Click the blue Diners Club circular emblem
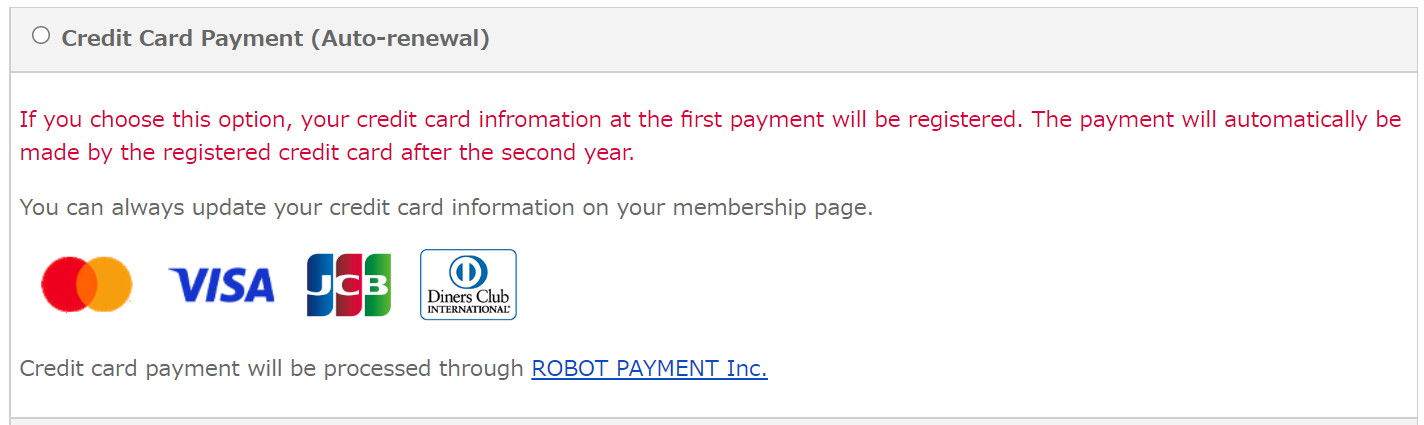1424x425 pixels. click(x=468, y=272)
